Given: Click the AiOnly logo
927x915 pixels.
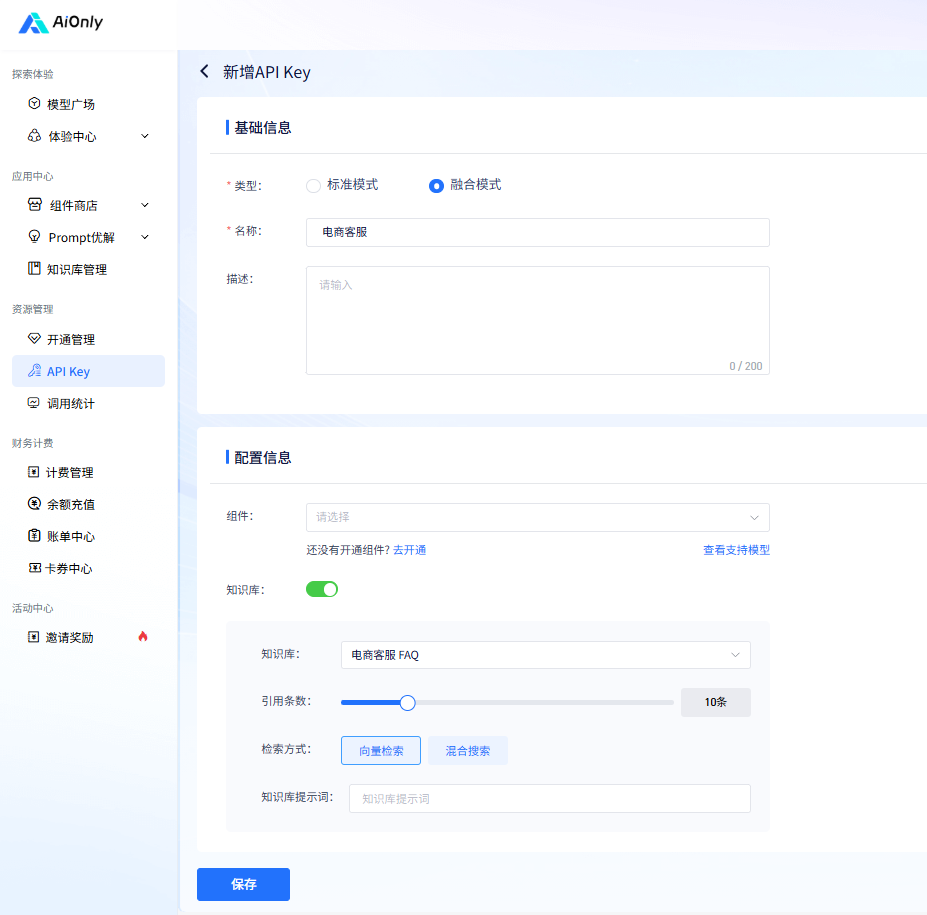Looking at the screenshot, I should [x=61, y=22].
